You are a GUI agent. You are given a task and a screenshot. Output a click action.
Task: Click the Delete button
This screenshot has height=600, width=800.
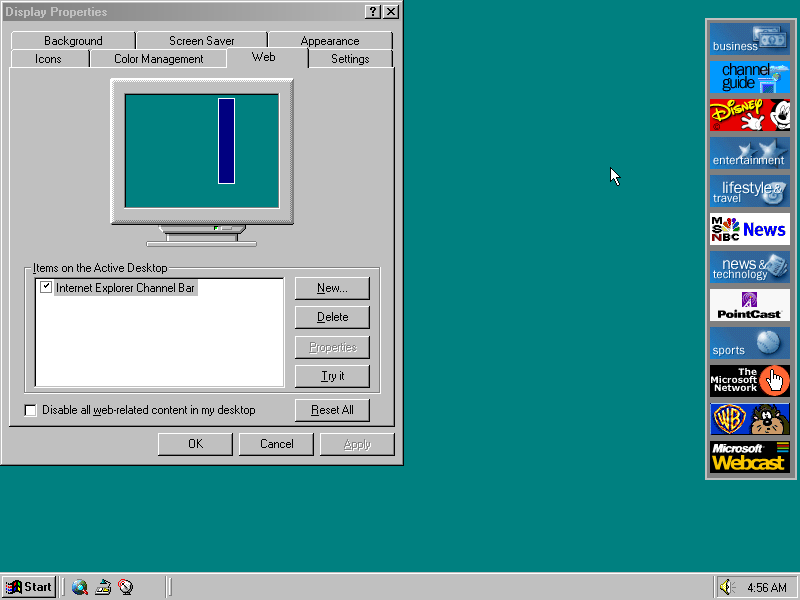click(332, 317)
